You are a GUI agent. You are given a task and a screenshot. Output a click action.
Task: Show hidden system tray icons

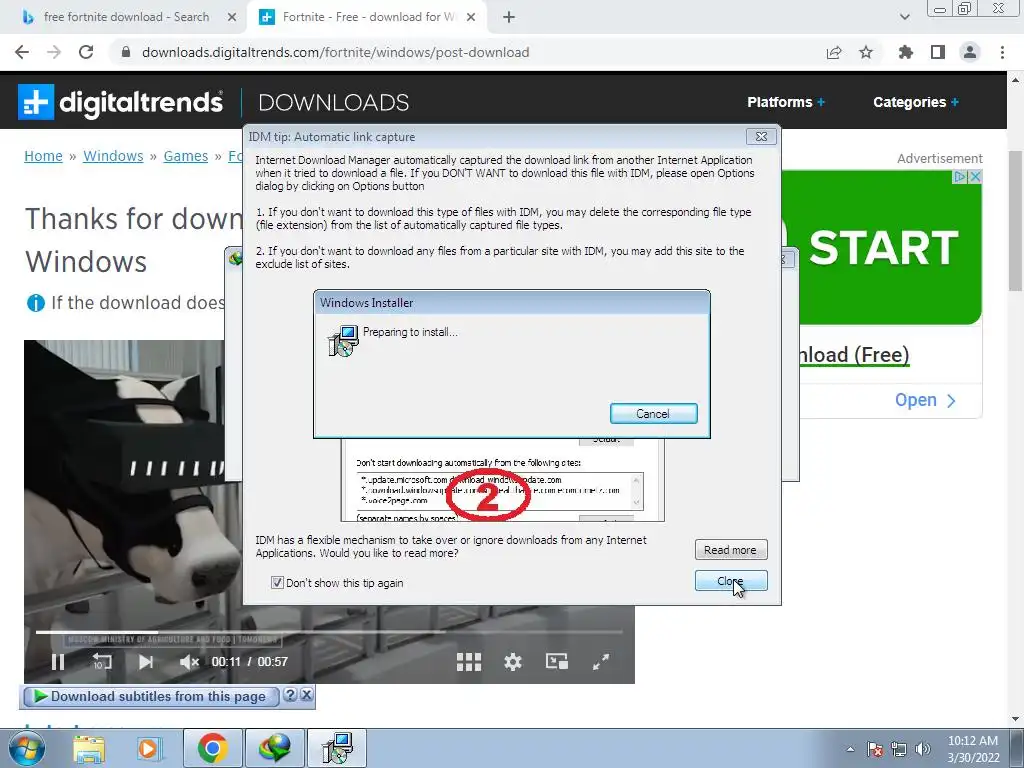[850, 749]
